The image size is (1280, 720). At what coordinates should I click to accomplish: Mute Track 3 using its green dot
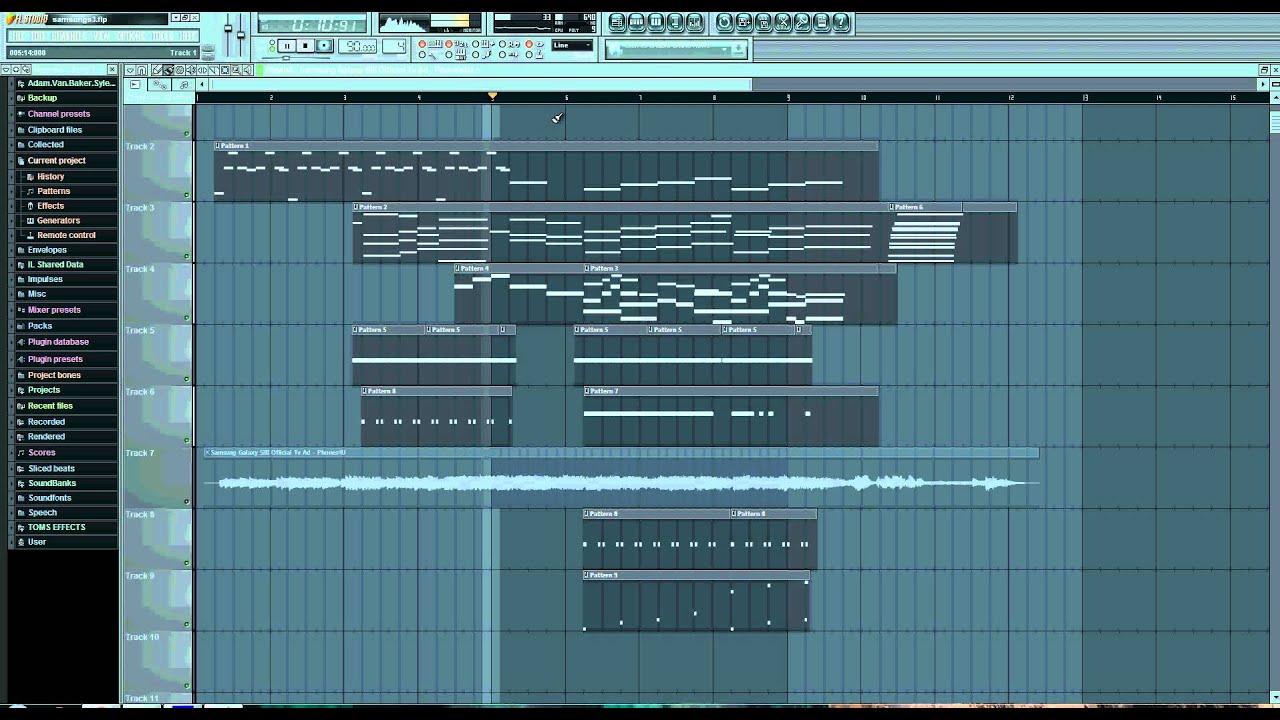(187, 256)
